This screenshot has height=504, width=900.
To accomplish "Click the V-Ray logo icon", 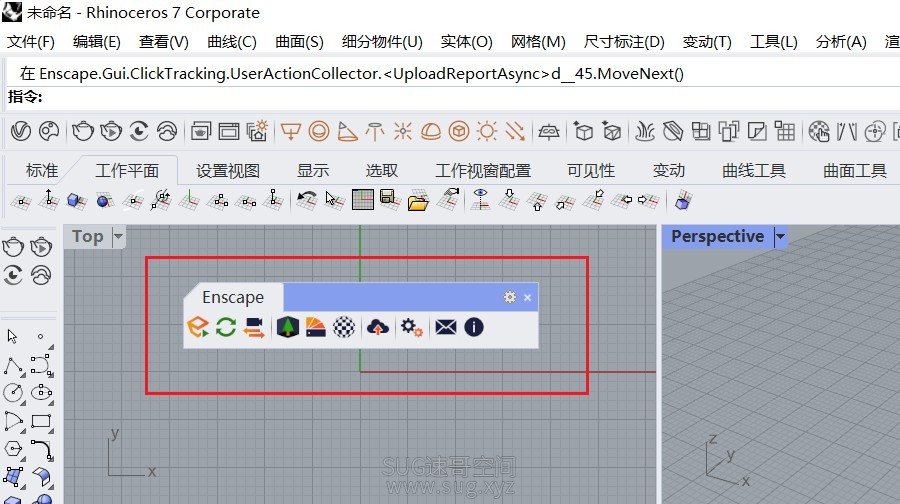I will (21, 131).
